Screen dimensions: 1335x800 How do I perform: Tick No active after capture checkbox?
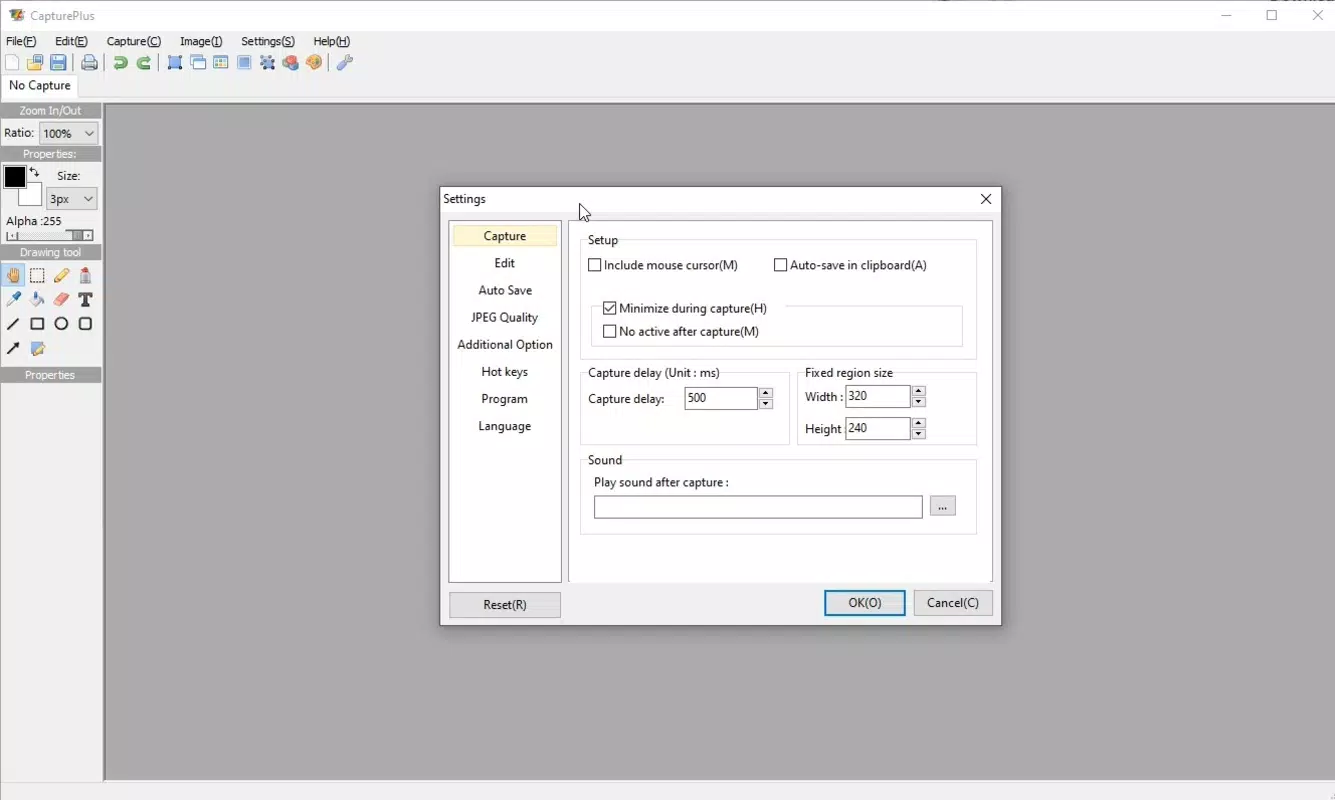tap(610, 332)
